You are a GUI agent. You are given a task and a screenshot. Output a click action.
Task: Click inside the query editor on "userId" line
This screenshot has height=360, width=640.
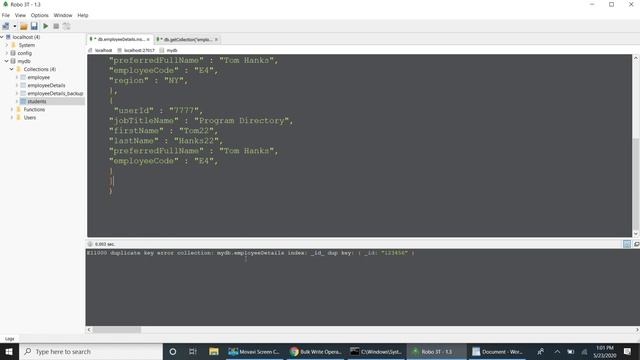click(x=157, y=110)
